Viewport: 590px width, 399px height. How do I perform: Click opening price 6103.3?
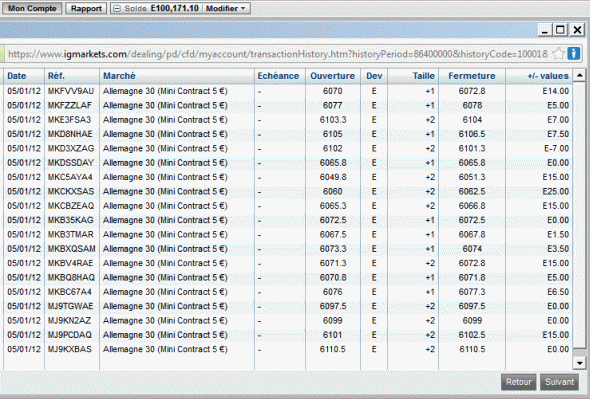tap(333, 120)
